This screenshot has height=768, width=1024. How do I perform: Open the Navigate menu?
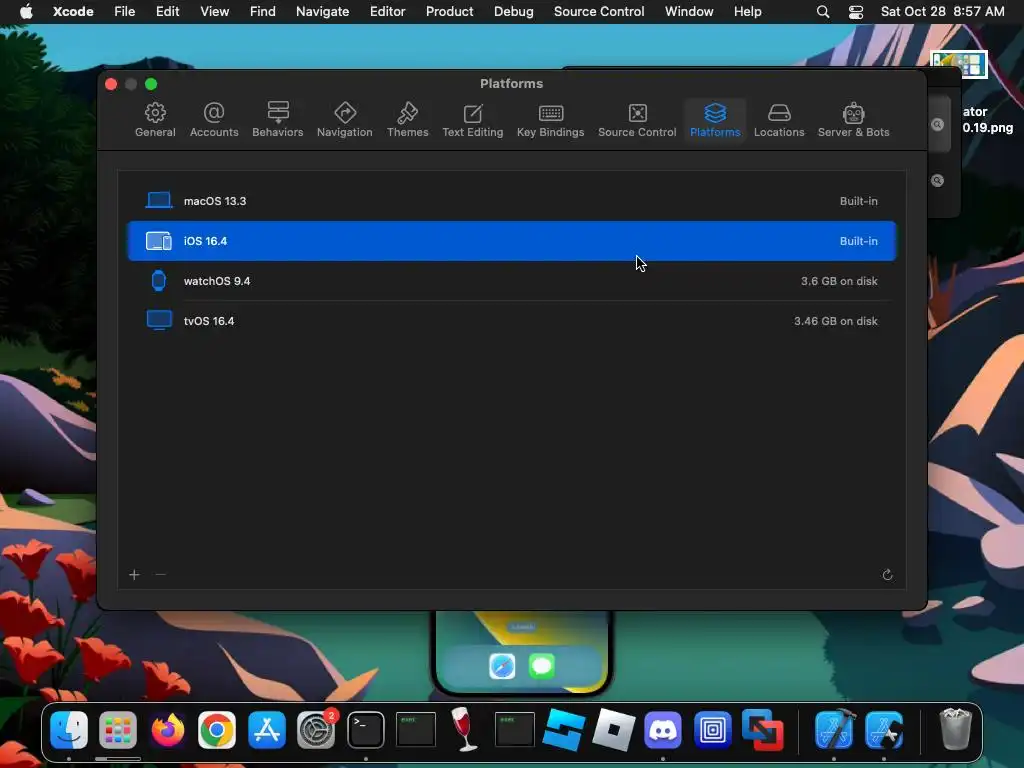tap(323, 11)
